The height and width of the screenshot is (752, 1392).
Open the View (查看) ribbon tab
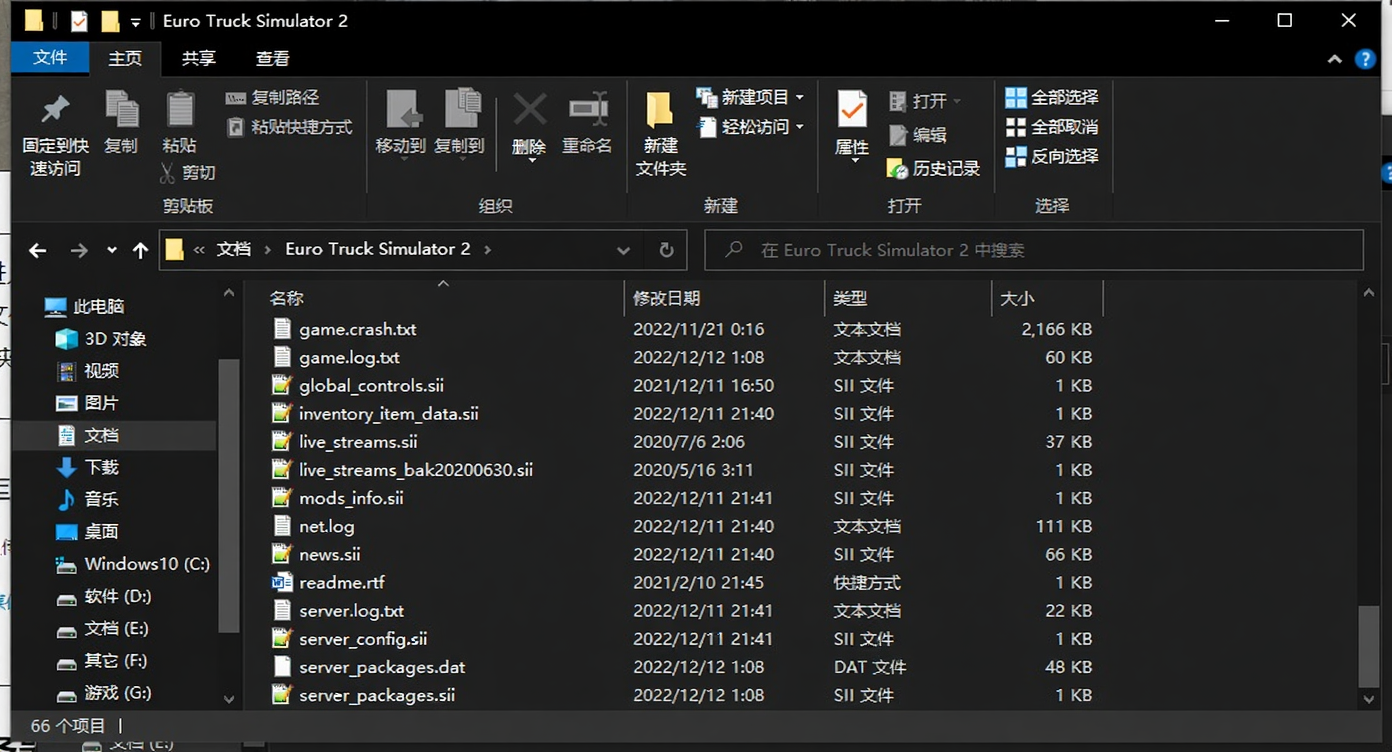272,58
